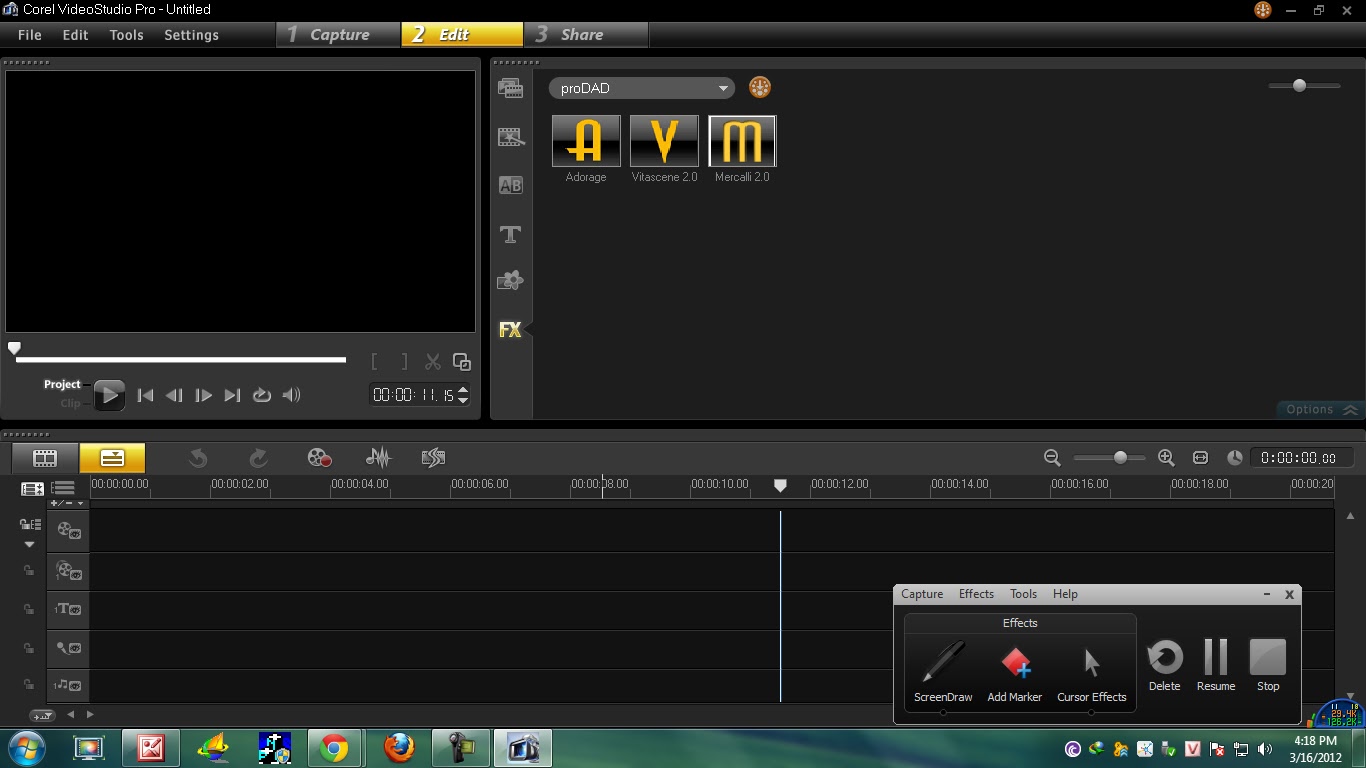This screenshot has height=768, width=1366.
Task: Select the Vitascene 2.0 effect thumbnail
Action: pos(664,141)
